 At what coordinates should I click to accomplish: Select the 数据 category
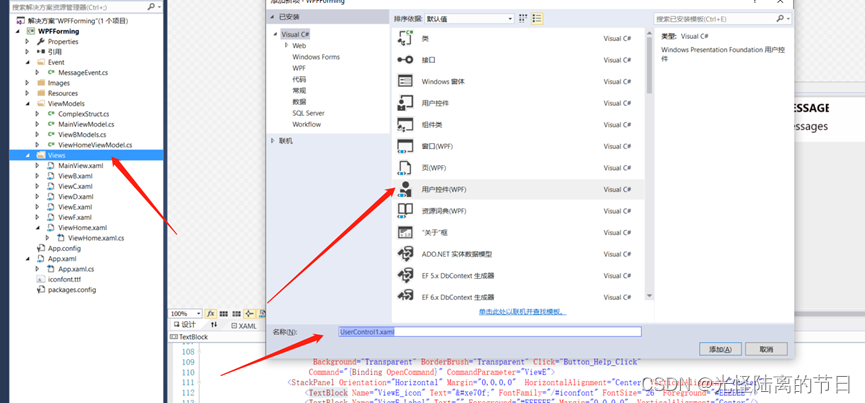coord(299,102)
